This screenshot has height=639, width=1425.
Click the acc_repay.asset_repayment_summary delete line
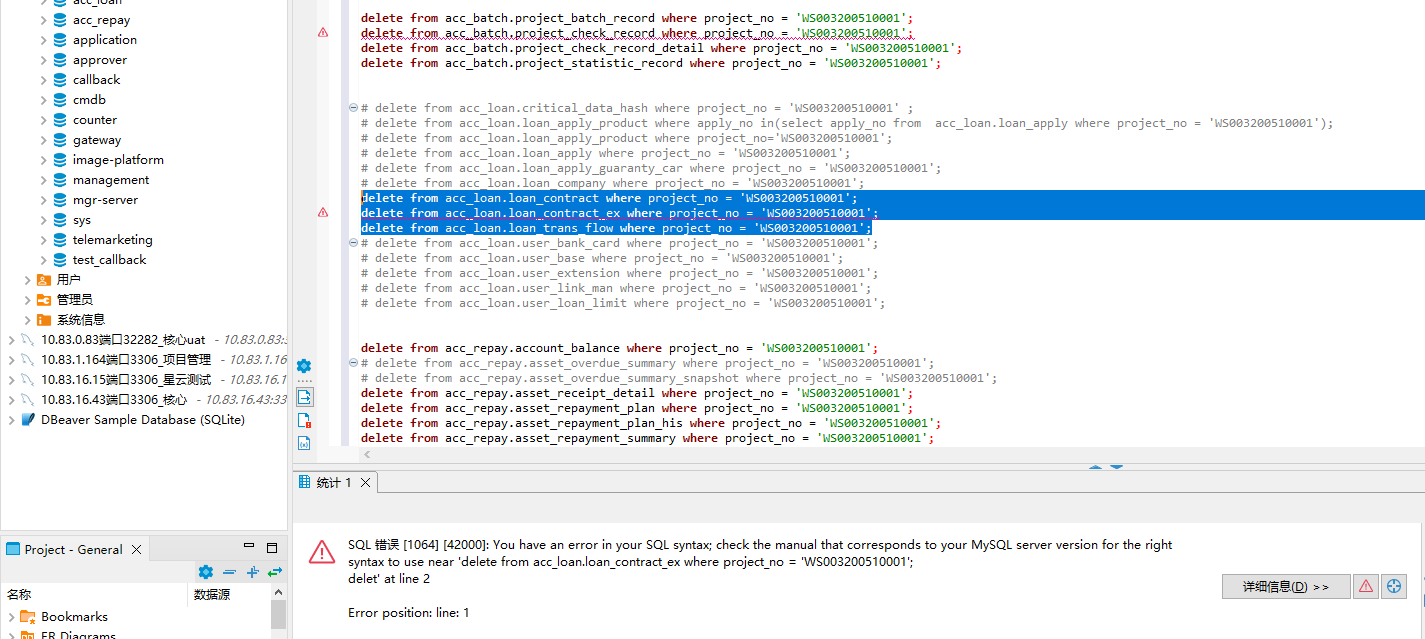click(648, 438)
